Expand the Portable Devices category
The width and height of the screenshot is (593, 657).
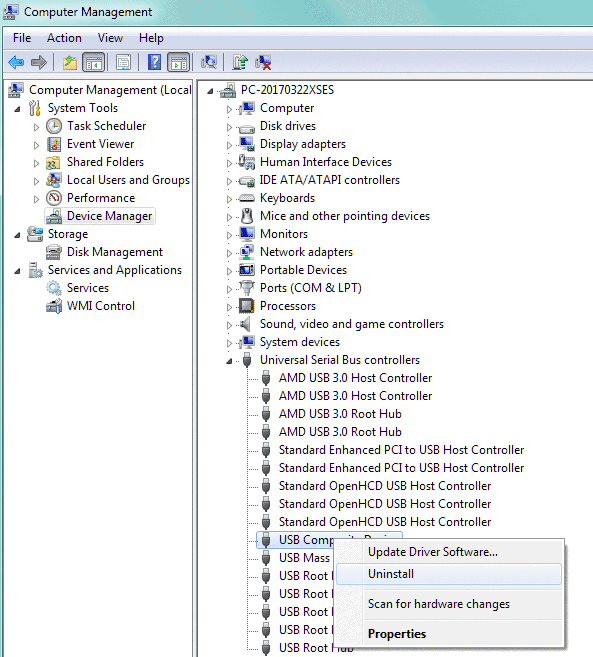click(x=229, y=271)
